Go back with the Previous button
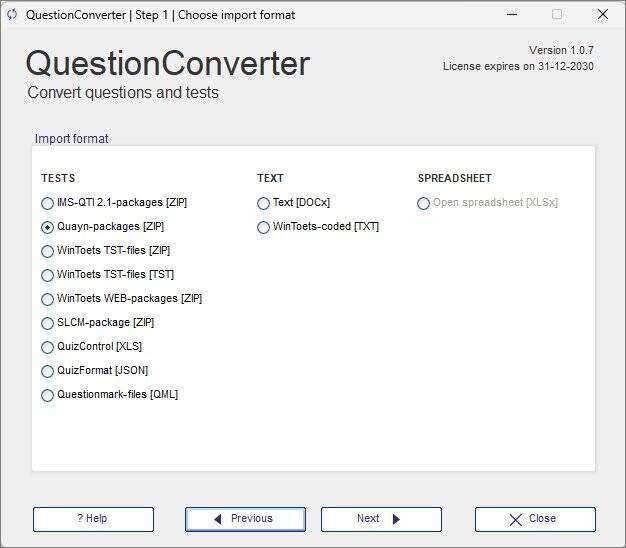Screen dimensions: 626x548 click(246, 519)
